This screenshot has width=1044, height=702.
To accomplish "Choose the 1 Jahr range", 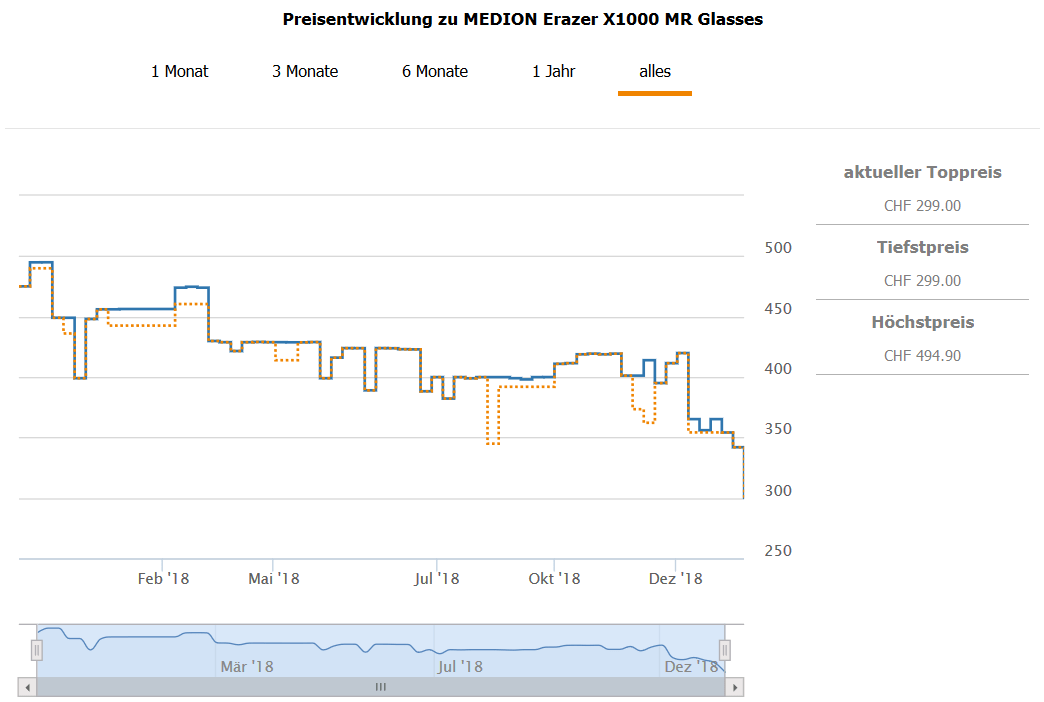I will coord(553,71).
